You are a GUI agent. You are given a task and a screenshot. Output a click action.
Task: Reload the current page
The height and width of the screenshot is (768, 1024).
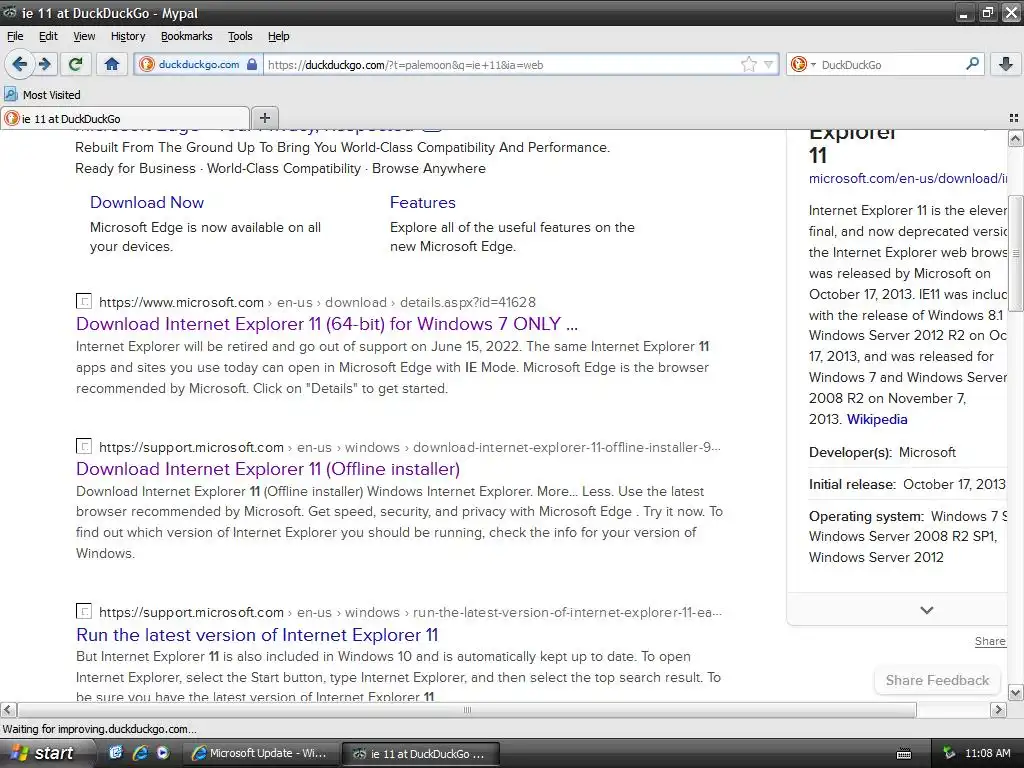76,64
